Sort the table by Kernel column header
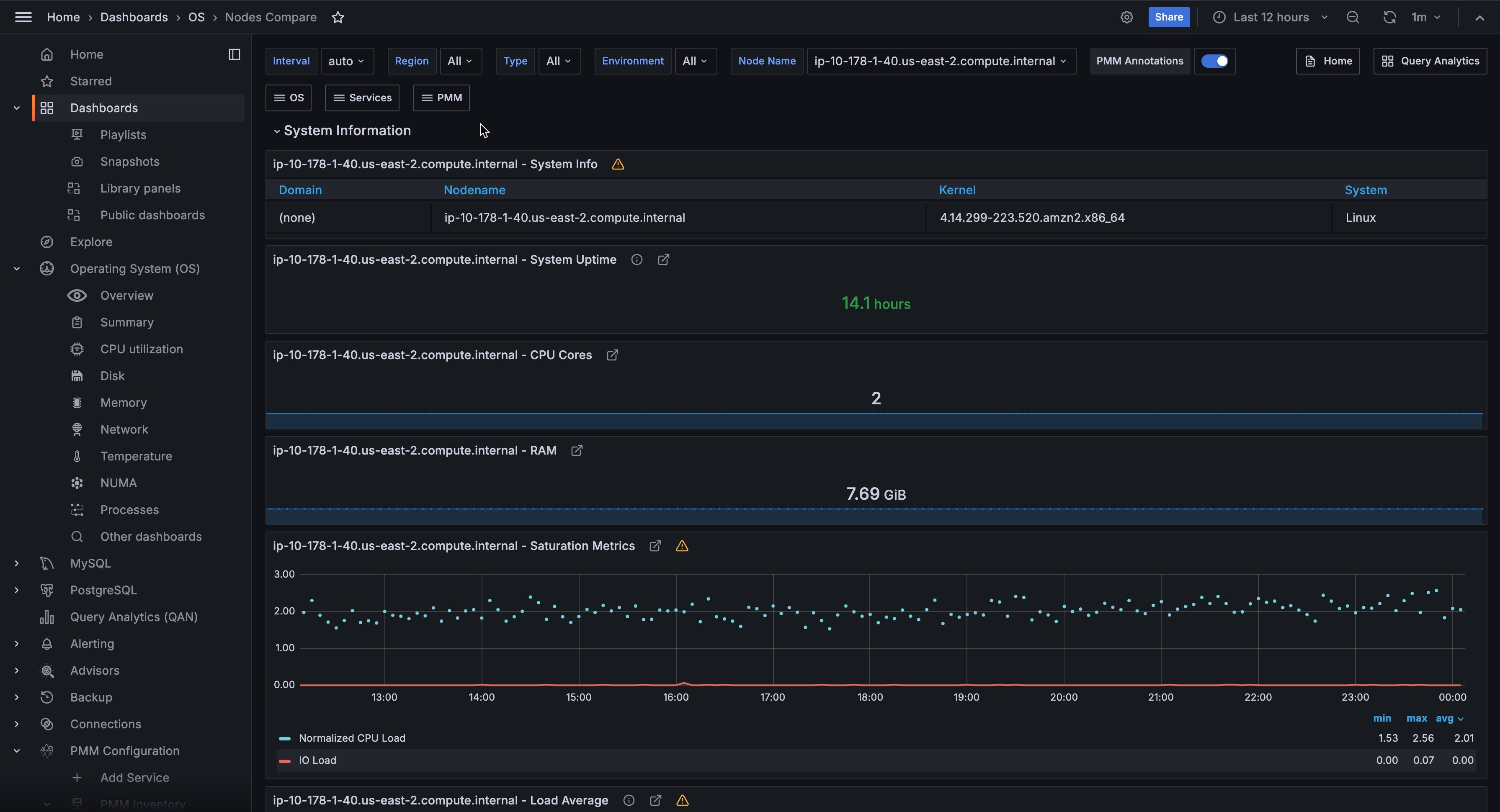 click(957, 190)
